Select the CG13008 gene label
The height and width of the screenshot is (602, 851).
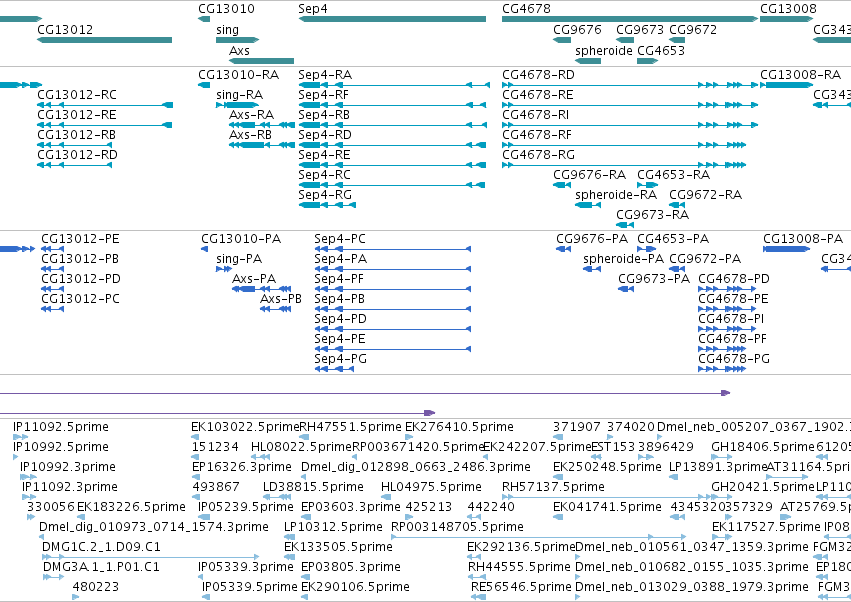click(788, 9)
